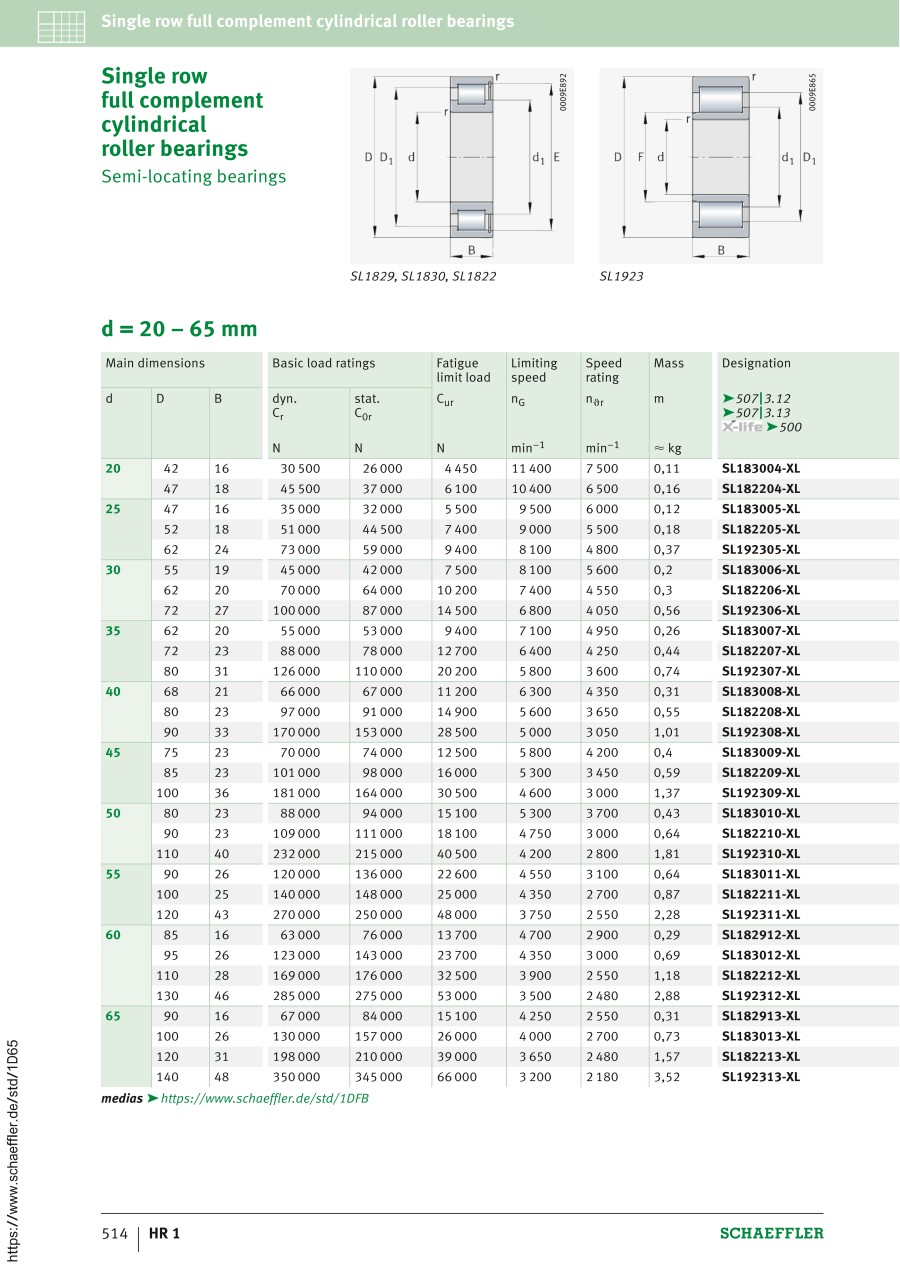Select designation SL183012-XL
900x1272 pixels.
tap(761, 955)
